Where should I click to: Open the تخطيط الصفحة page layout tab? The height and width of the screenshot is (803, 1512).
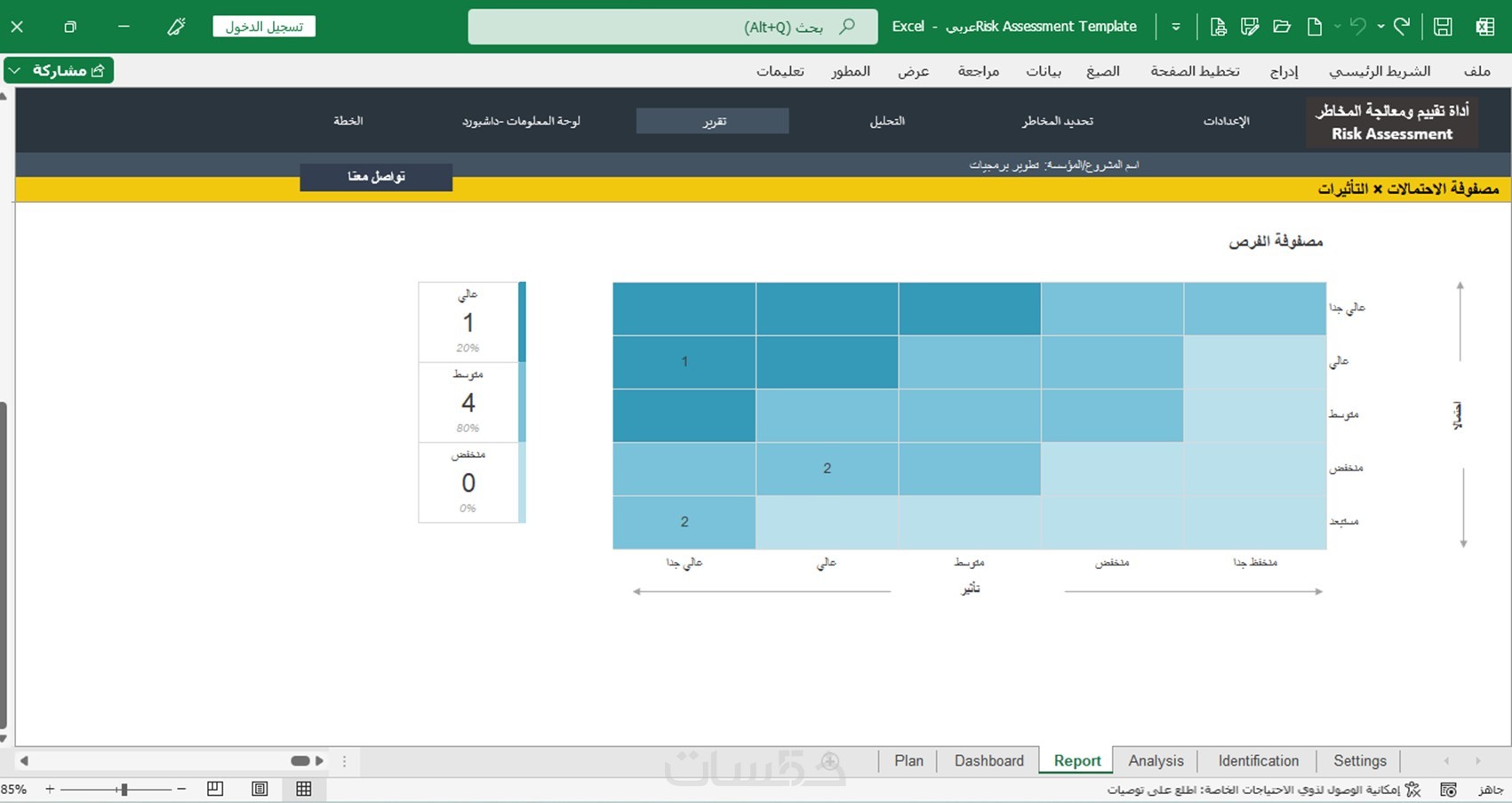[x=1195, y=71]
